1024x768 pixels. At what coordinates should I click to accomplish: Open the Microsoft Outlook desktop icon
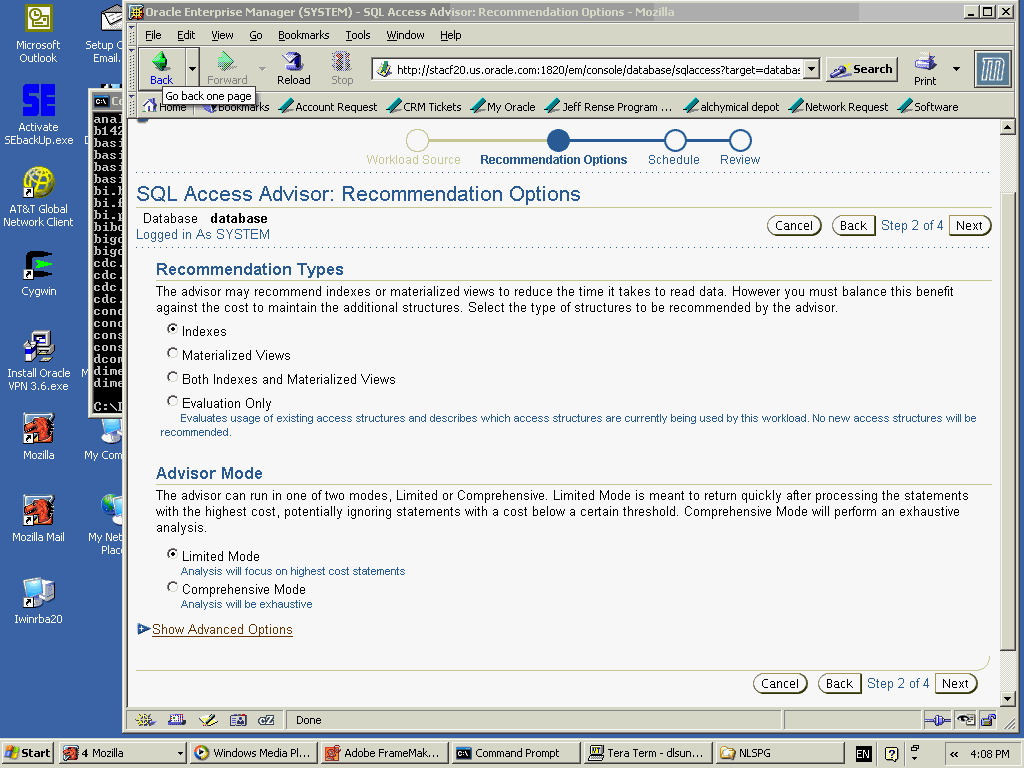coord(38,20)
